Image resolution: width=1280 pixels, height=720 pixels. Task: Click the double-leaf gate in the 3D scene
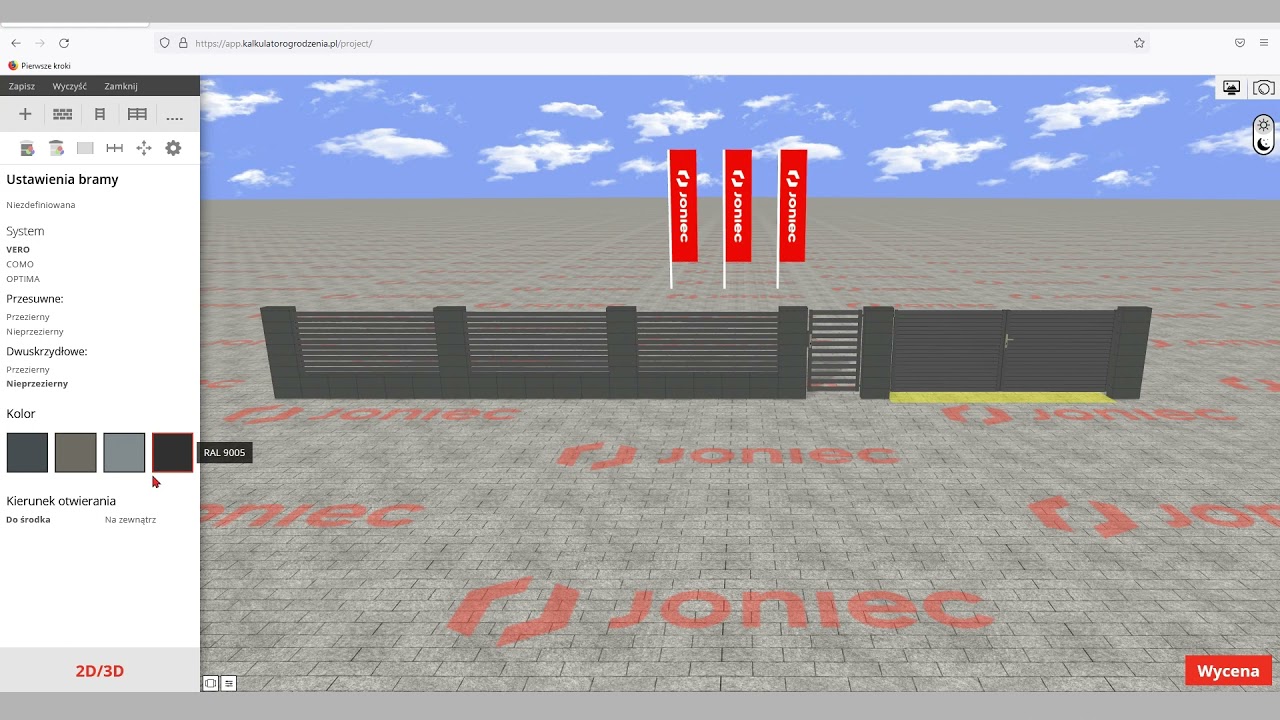(1003, 350)
